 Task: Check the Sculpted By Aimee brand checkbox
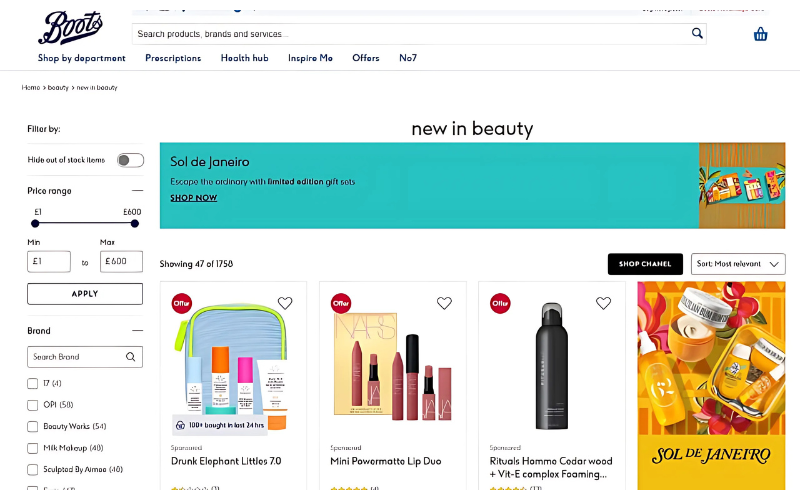point(33,469)
